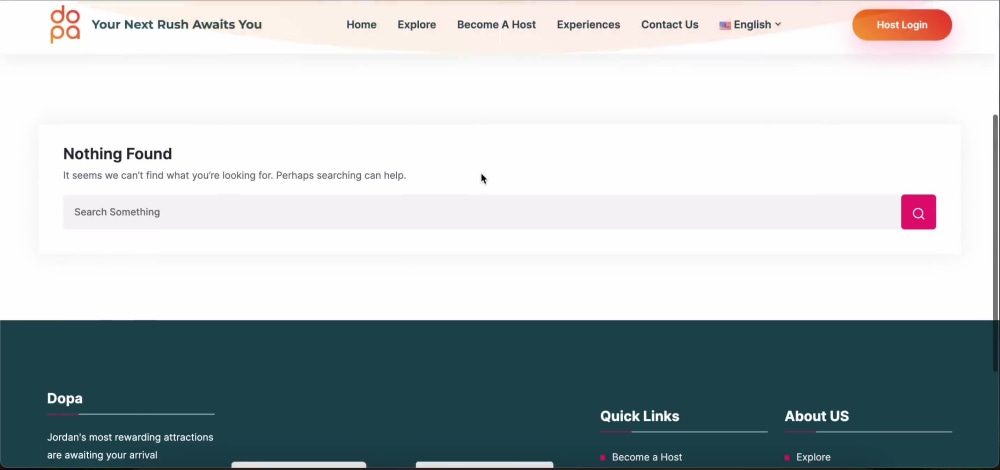Click the Dopa footer heading
This screenshot has height=470, width=1000.
click(x=64, y=399)
